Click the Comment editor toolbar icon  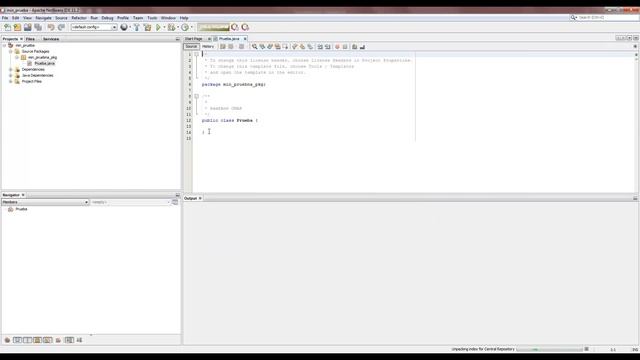pyautogui.click(x=354, y=47)
